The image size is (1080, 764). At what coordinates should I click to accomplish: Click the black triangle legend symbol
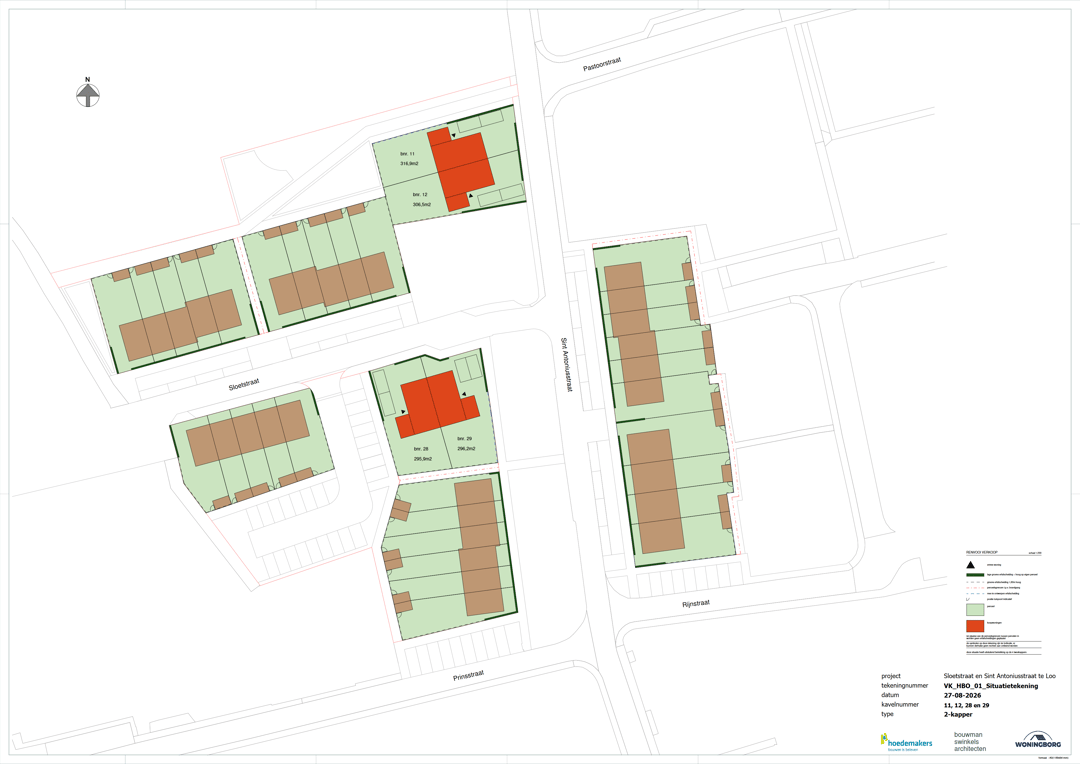pyautogui.click(x=972, y=565)
